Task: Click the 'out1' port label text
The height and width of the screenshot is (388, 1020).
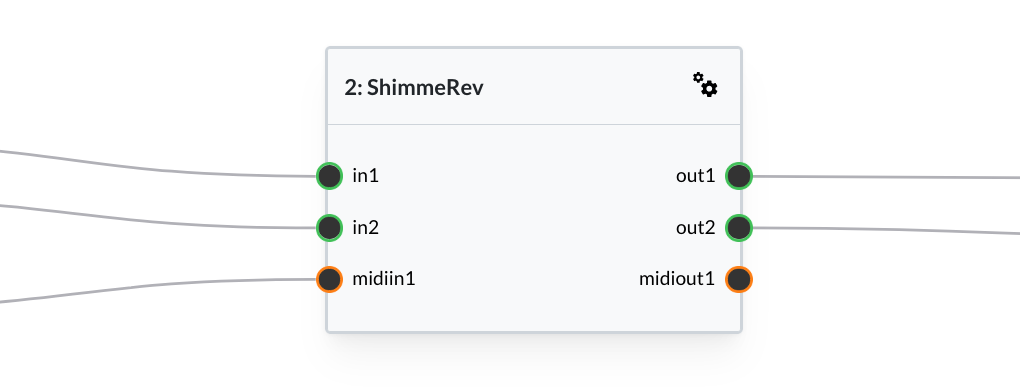Action: [x=695, y=176]
